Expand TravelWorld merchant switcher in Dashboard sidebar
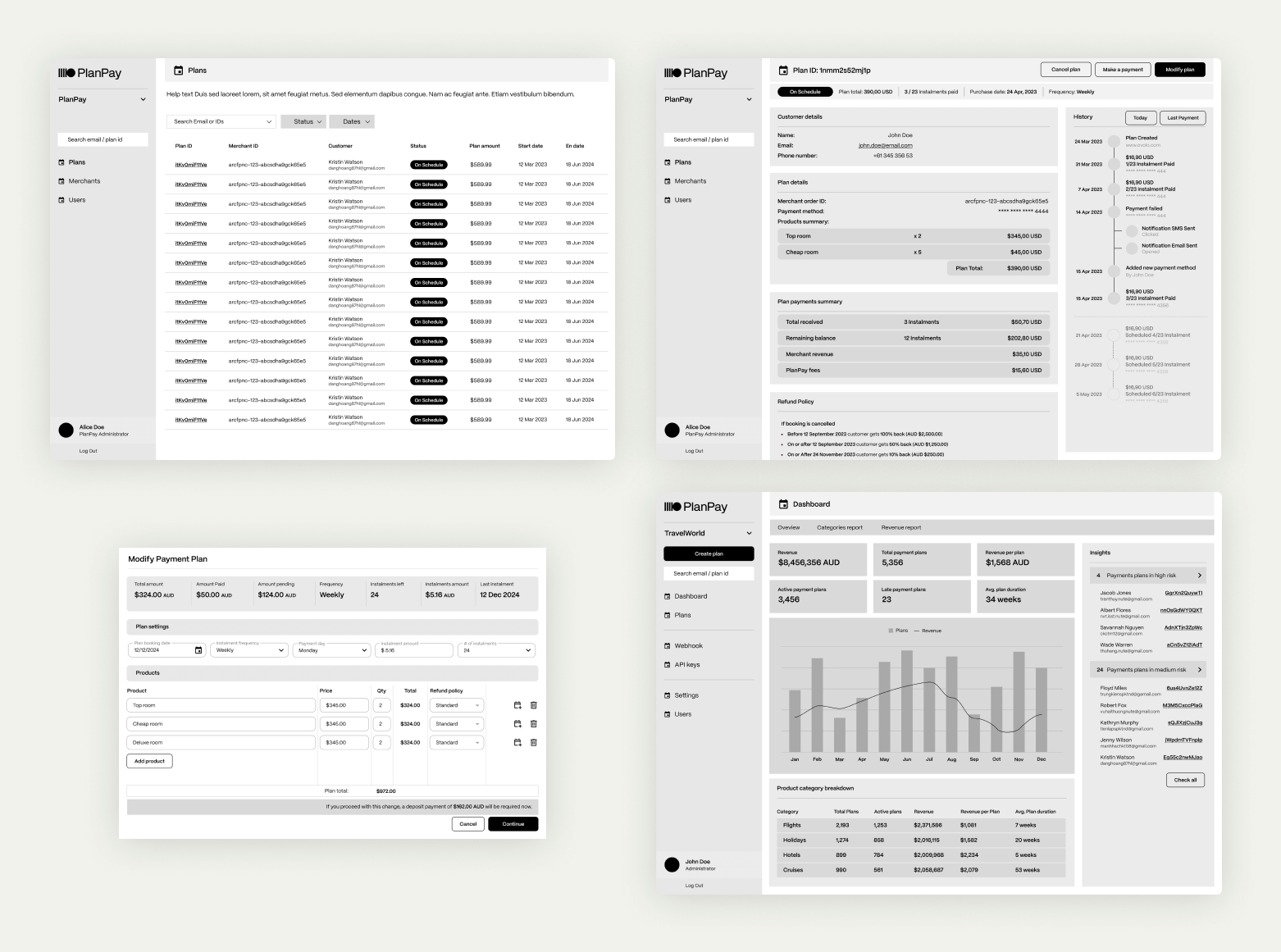 [x=749, y=533]
